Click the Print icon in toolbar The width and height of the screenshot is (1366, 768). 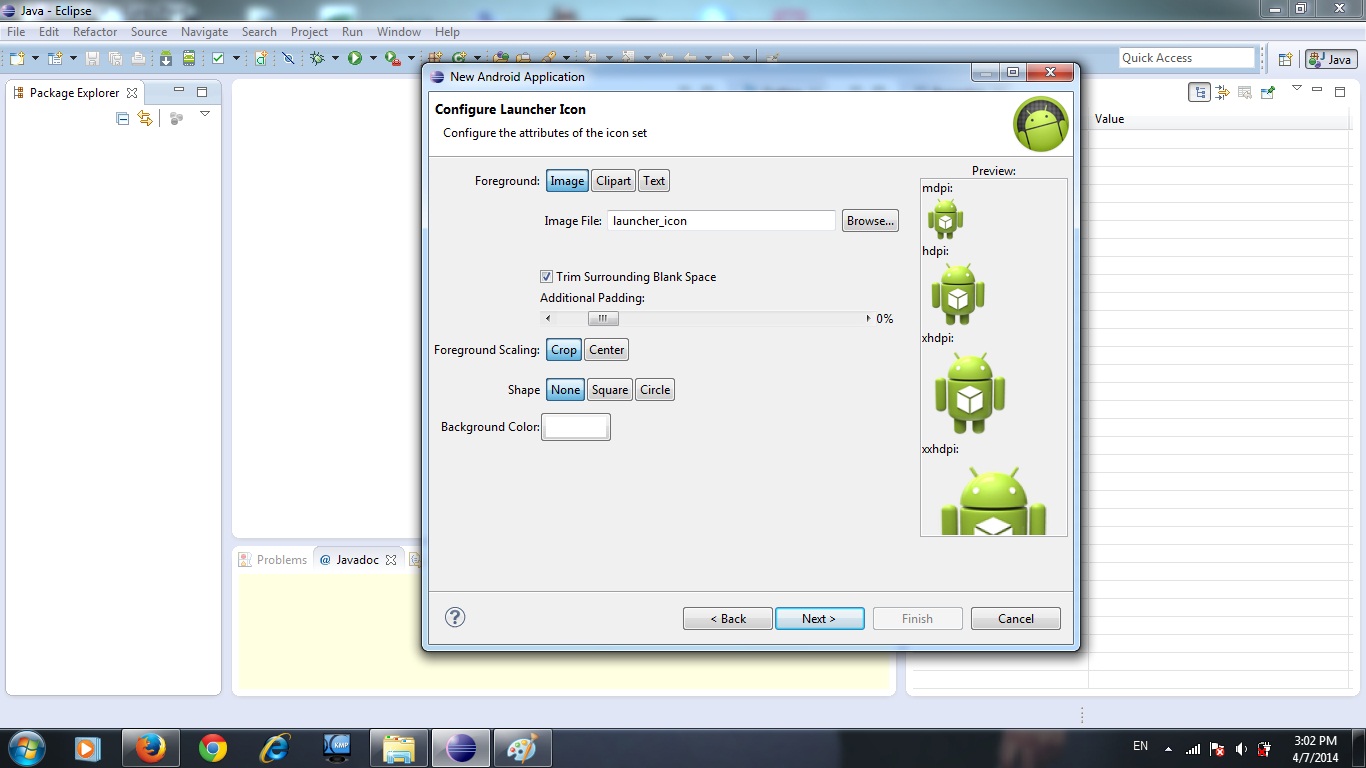tap(138, 58)
